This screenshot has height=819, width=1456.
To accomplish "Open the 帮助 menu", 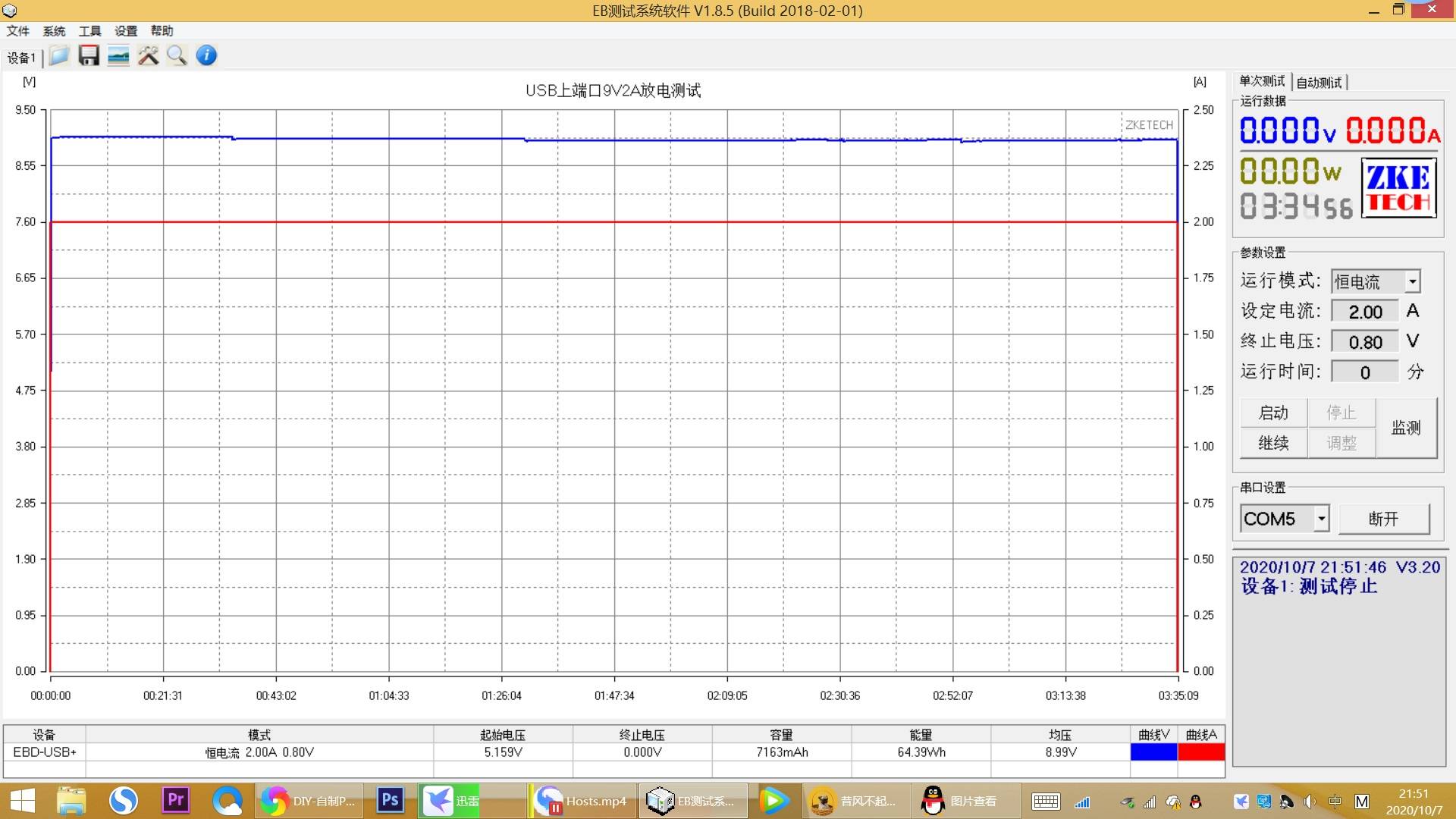I will click(x=162, y=31).
